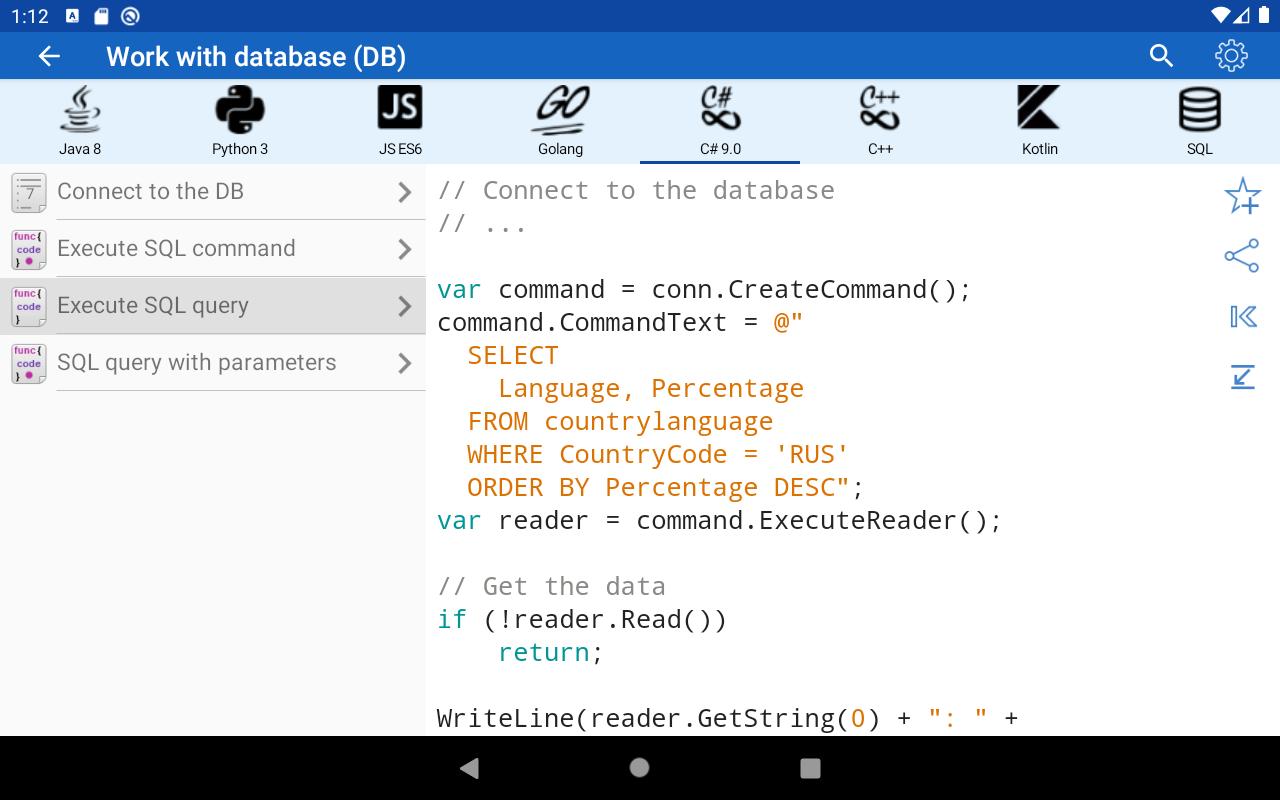
Task: Share the code snippet
Action: pos(1242,256)
